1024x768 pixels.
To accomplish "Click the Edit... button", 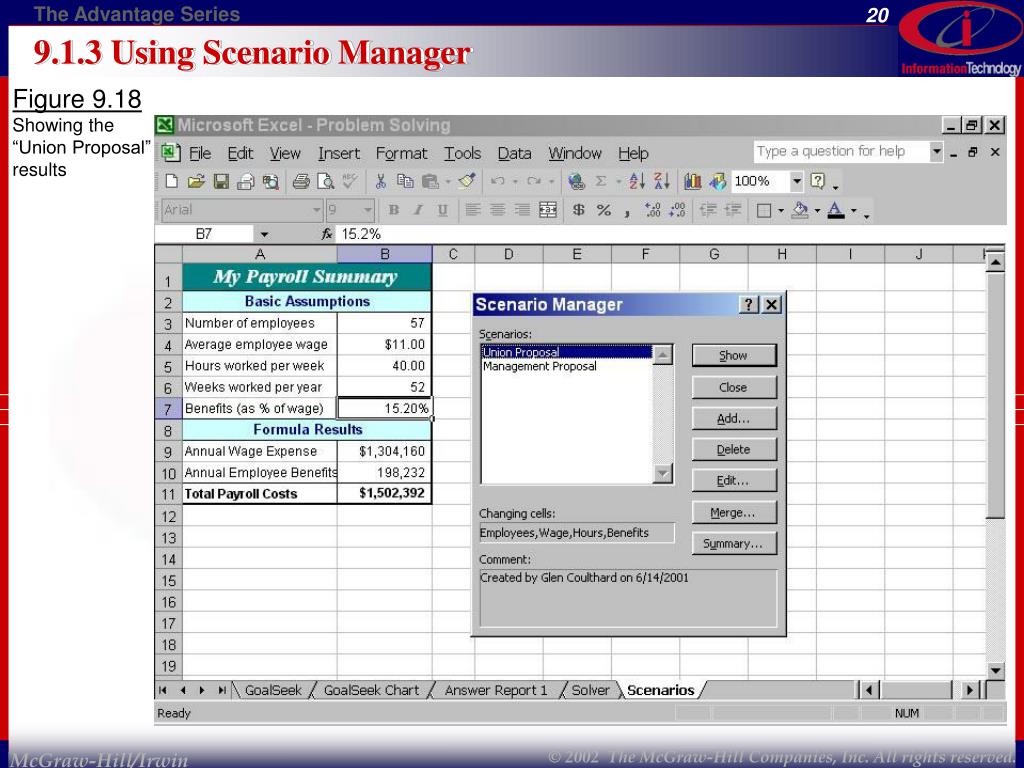I will [733, 481].
